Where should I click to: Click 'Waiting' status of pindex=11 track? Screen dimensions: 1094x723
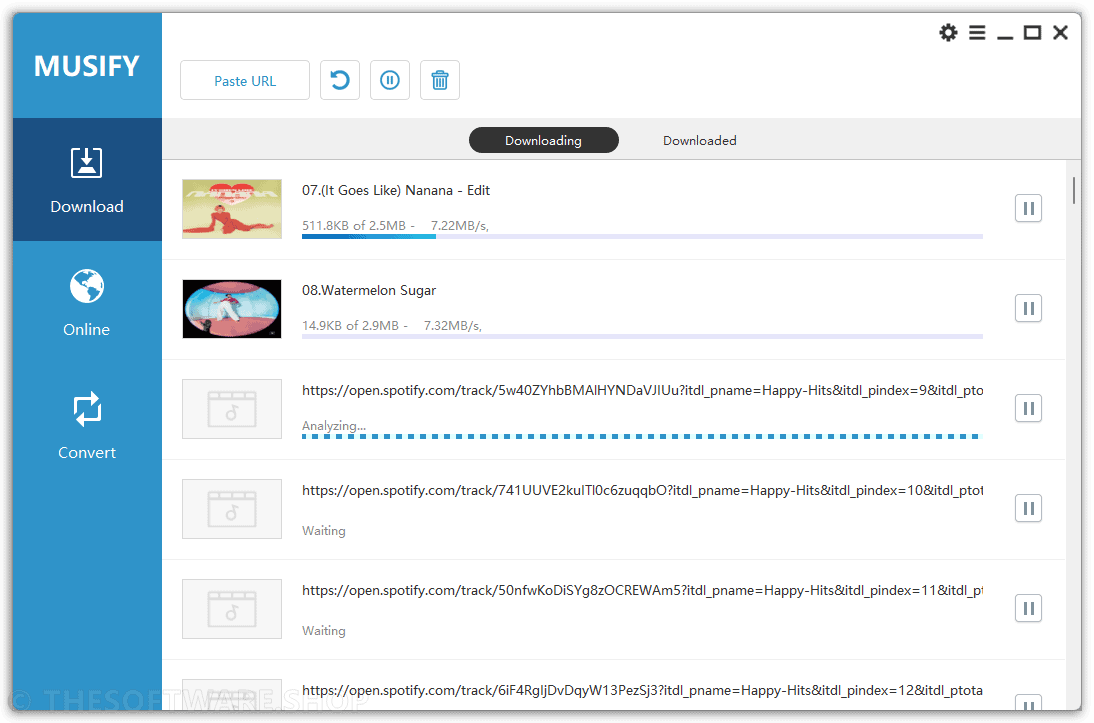pyautogui.click(x=323, y=630)
